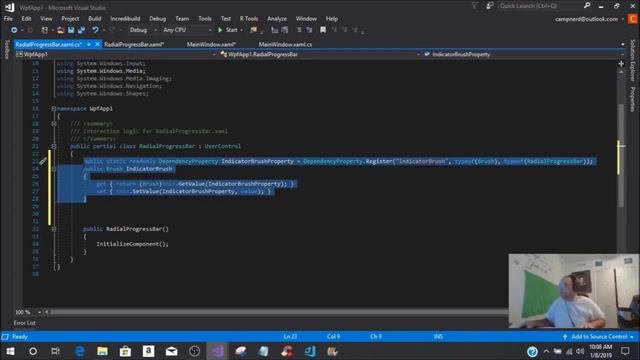Click the Open File folder icon

point(60,30)
